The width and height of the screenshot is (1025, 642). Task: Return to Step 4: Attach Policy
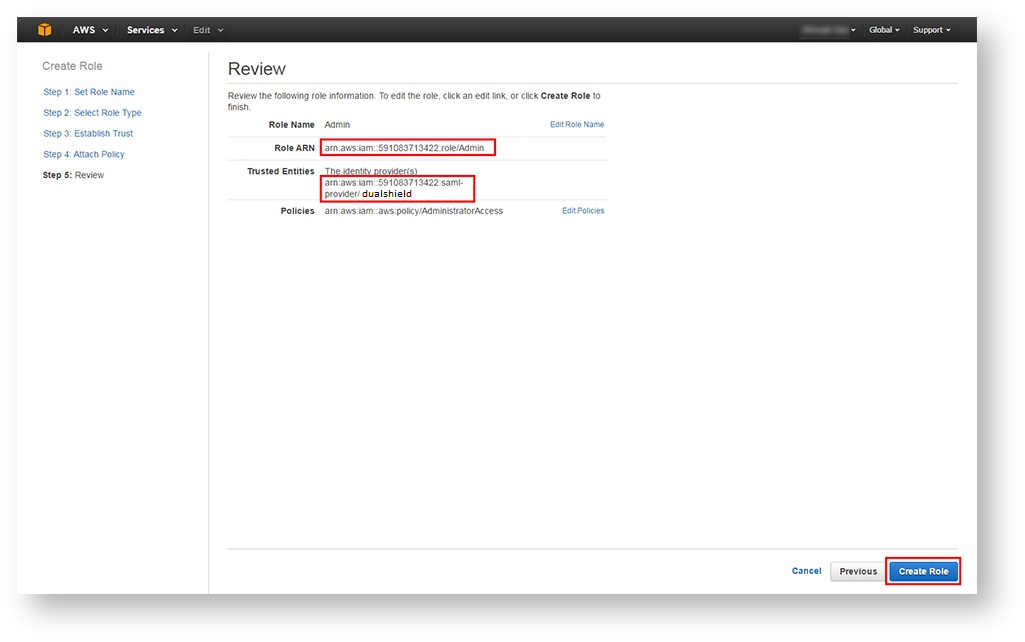[x=84, y=155]
